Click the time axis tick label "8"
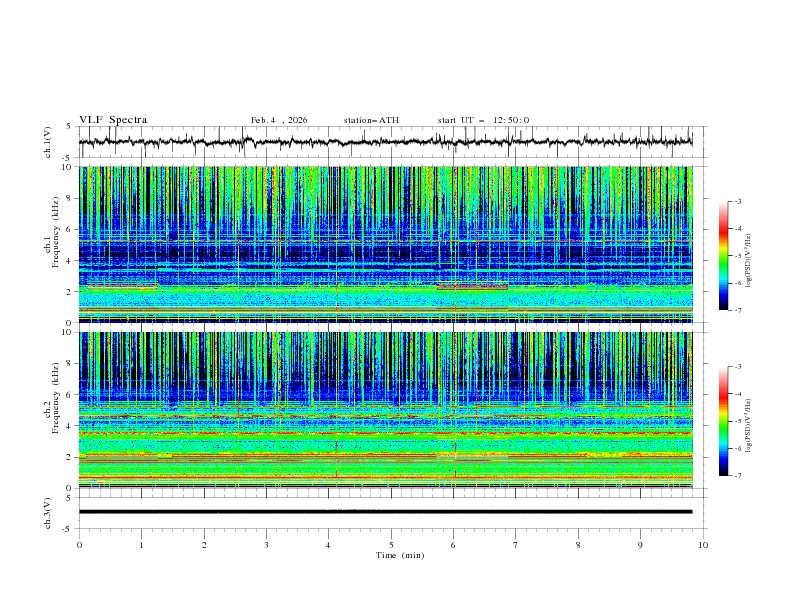792x612 pixels. tap(578, 545)
